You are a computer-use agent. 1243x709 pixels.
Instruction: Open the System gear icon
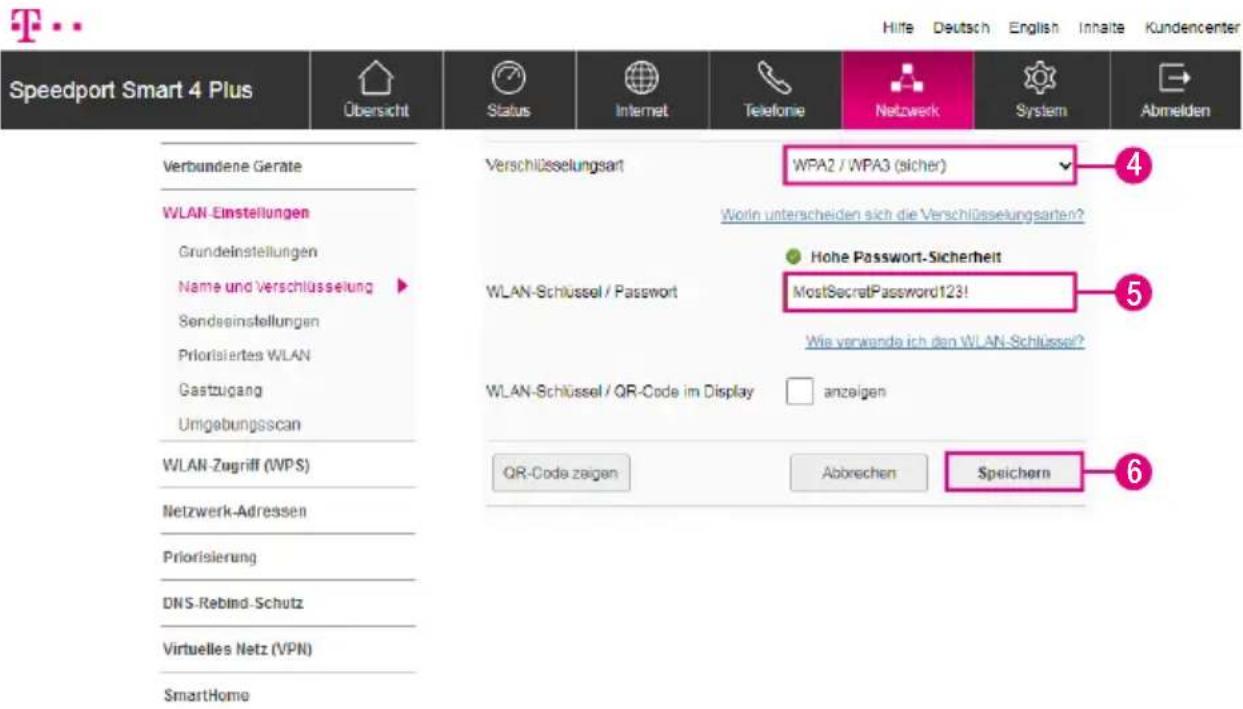(1040, 77)
